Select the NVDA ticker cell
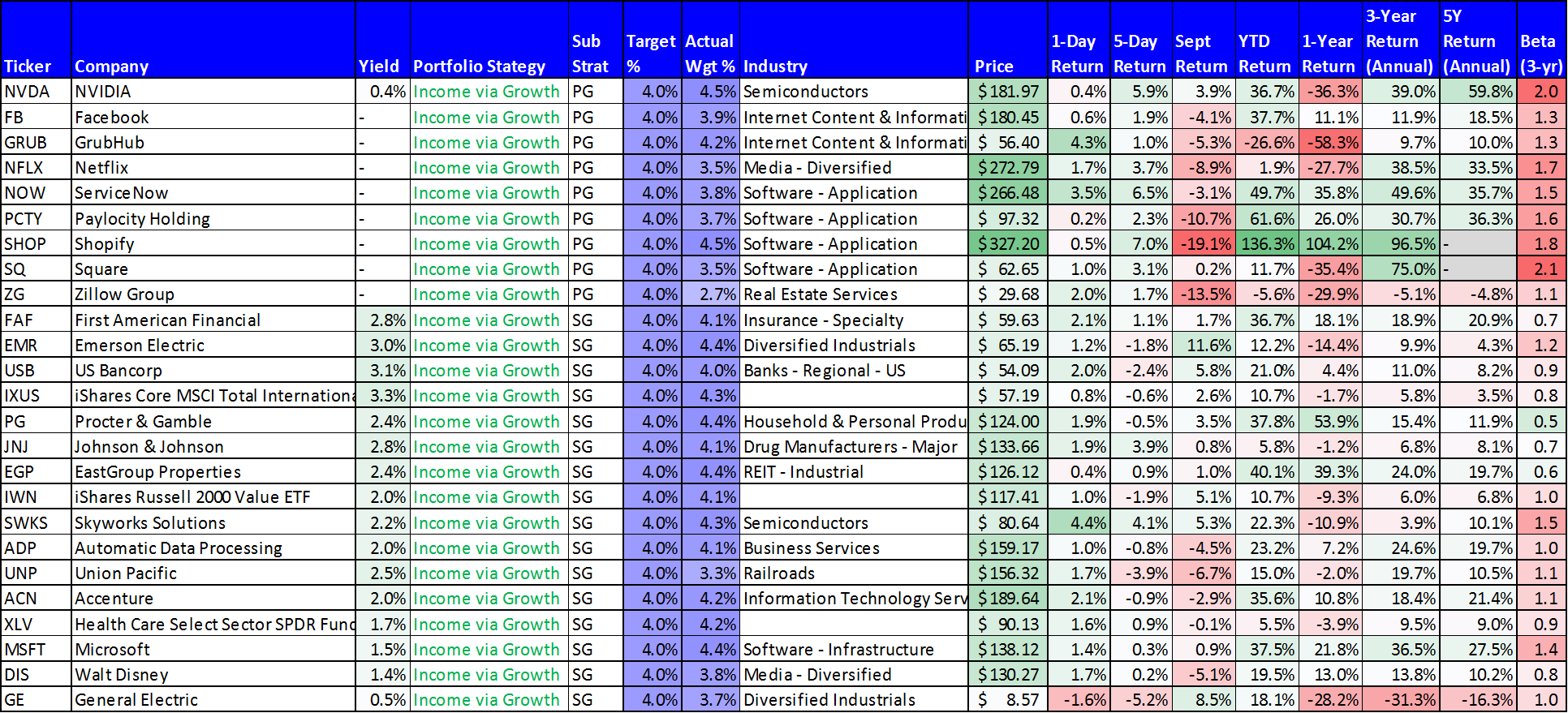This screenshot has width=1568, height=713. pos(36,92)
